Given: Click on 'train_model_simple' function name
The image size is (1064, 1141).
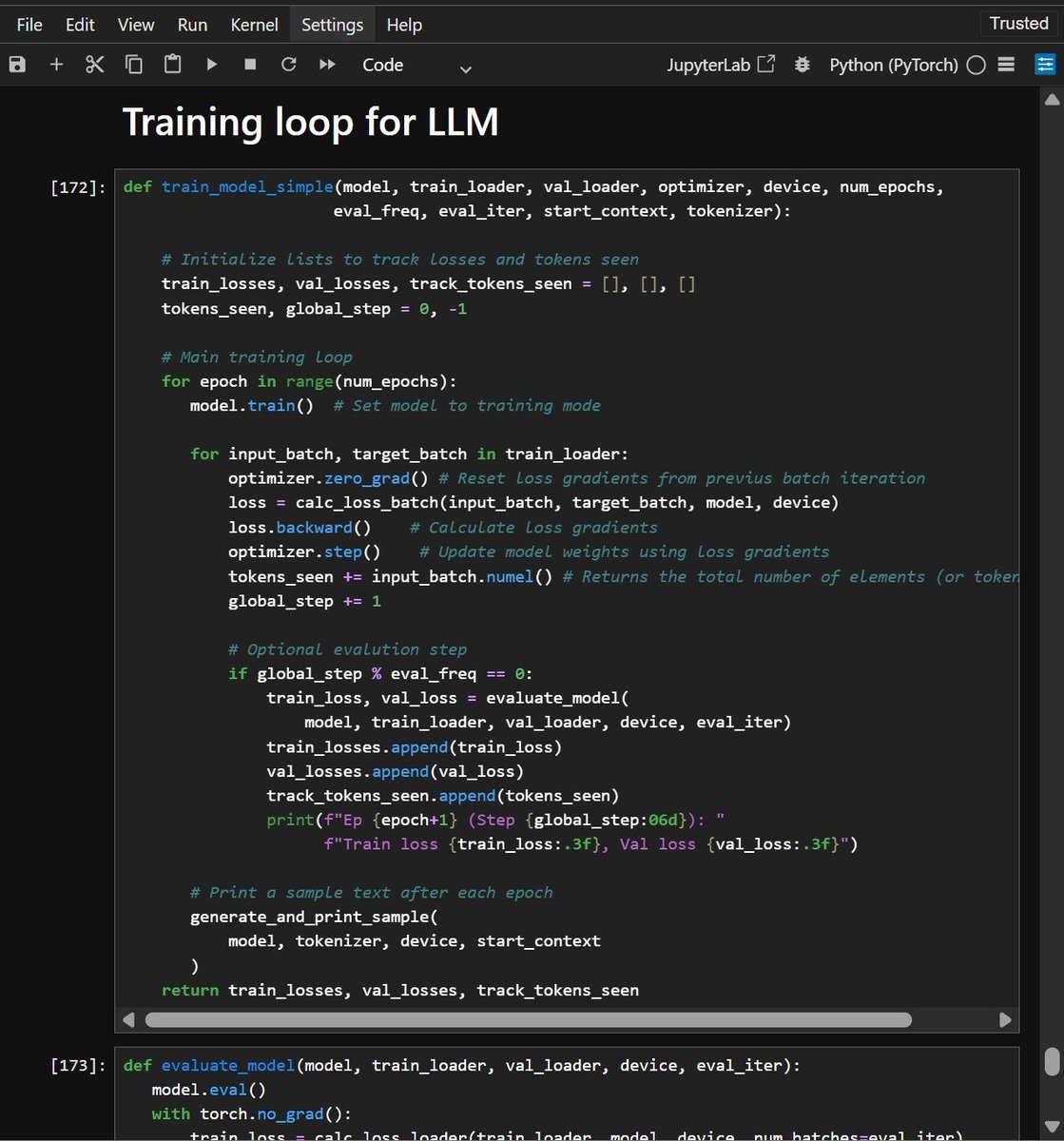Looking at the screenshot, I should click(x=247, y=187).
